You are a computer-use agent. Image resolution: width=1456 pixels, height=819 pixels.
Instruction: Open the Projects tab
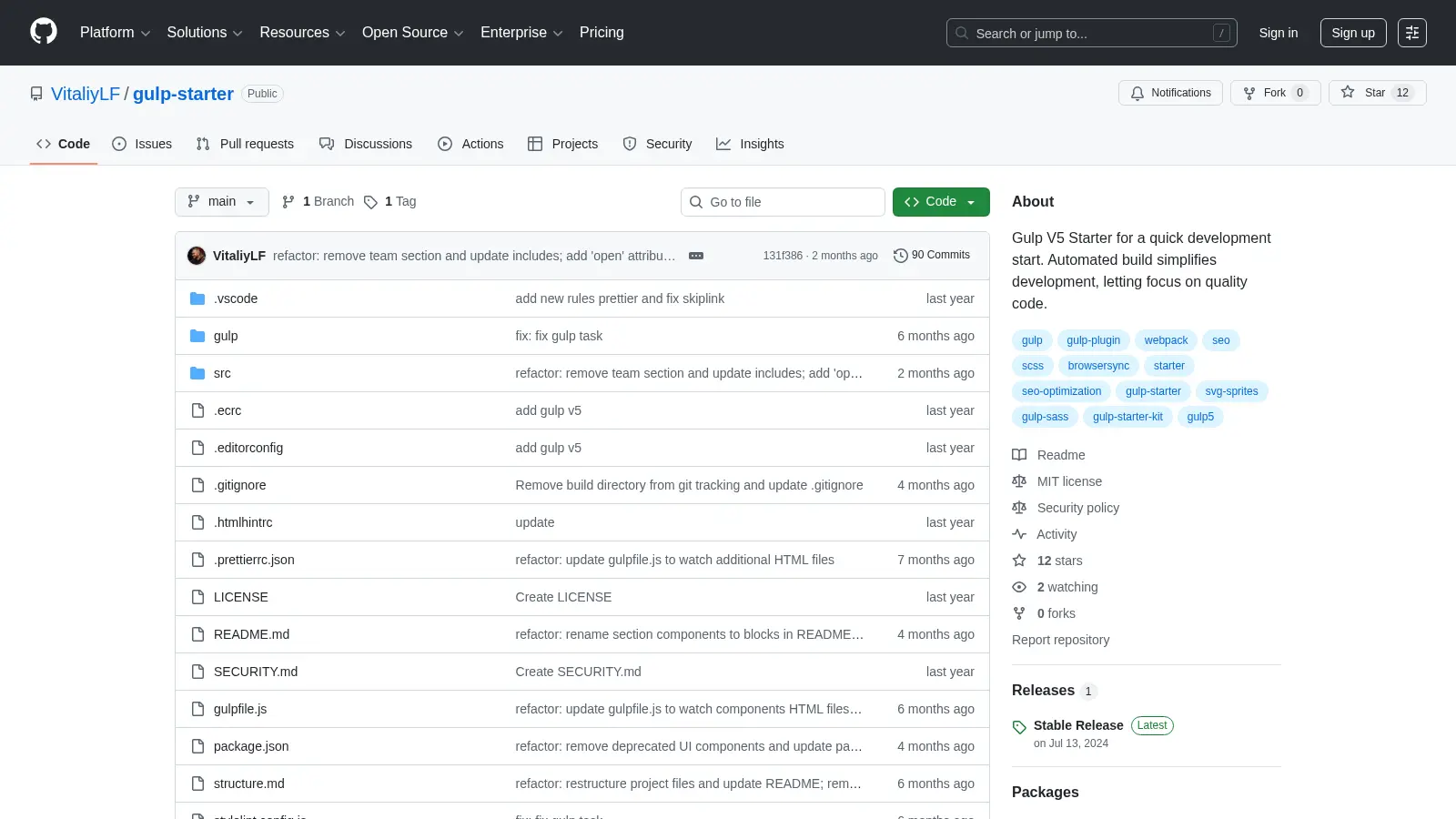pos(562,144)
